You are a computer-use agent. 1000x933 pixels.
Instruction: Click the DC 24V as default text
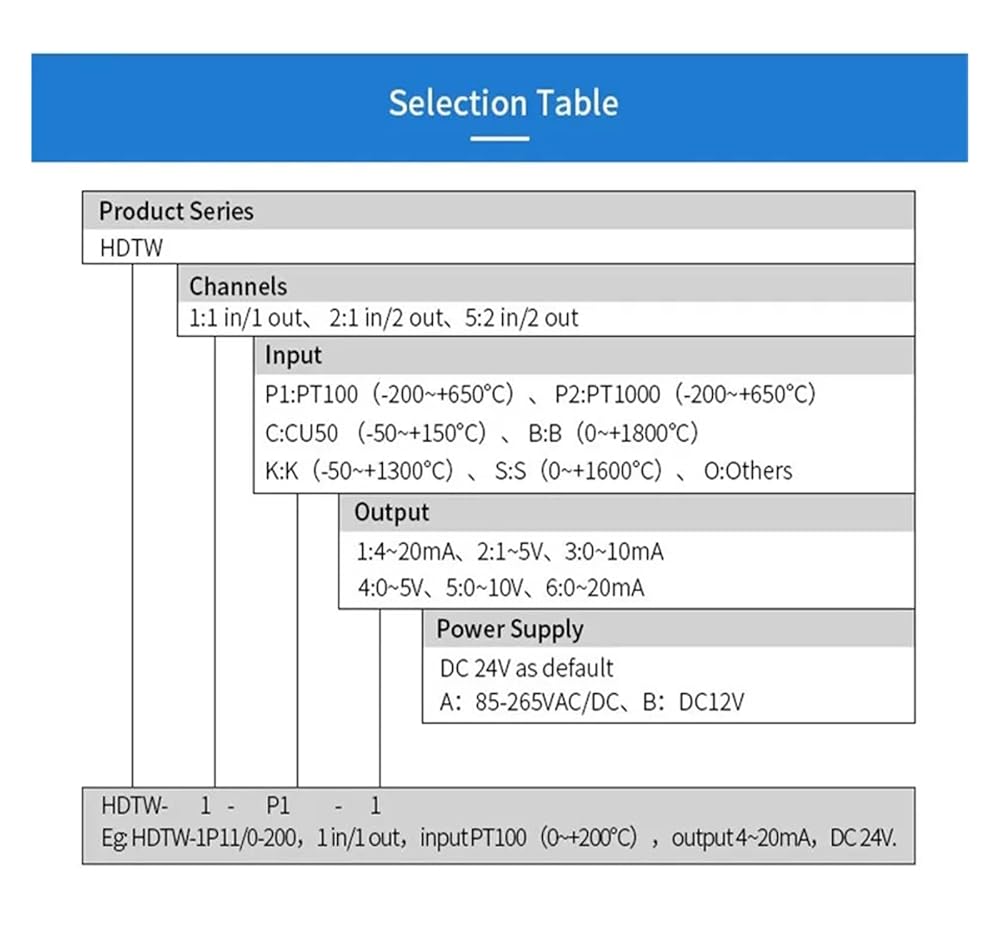point(526,668)
